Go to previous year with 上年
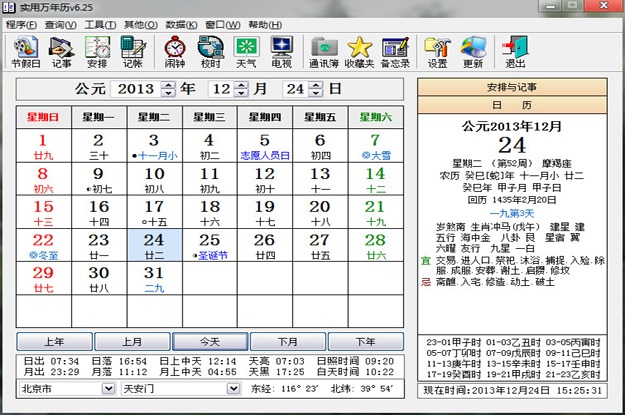625x415 pixels. [55, 342]
